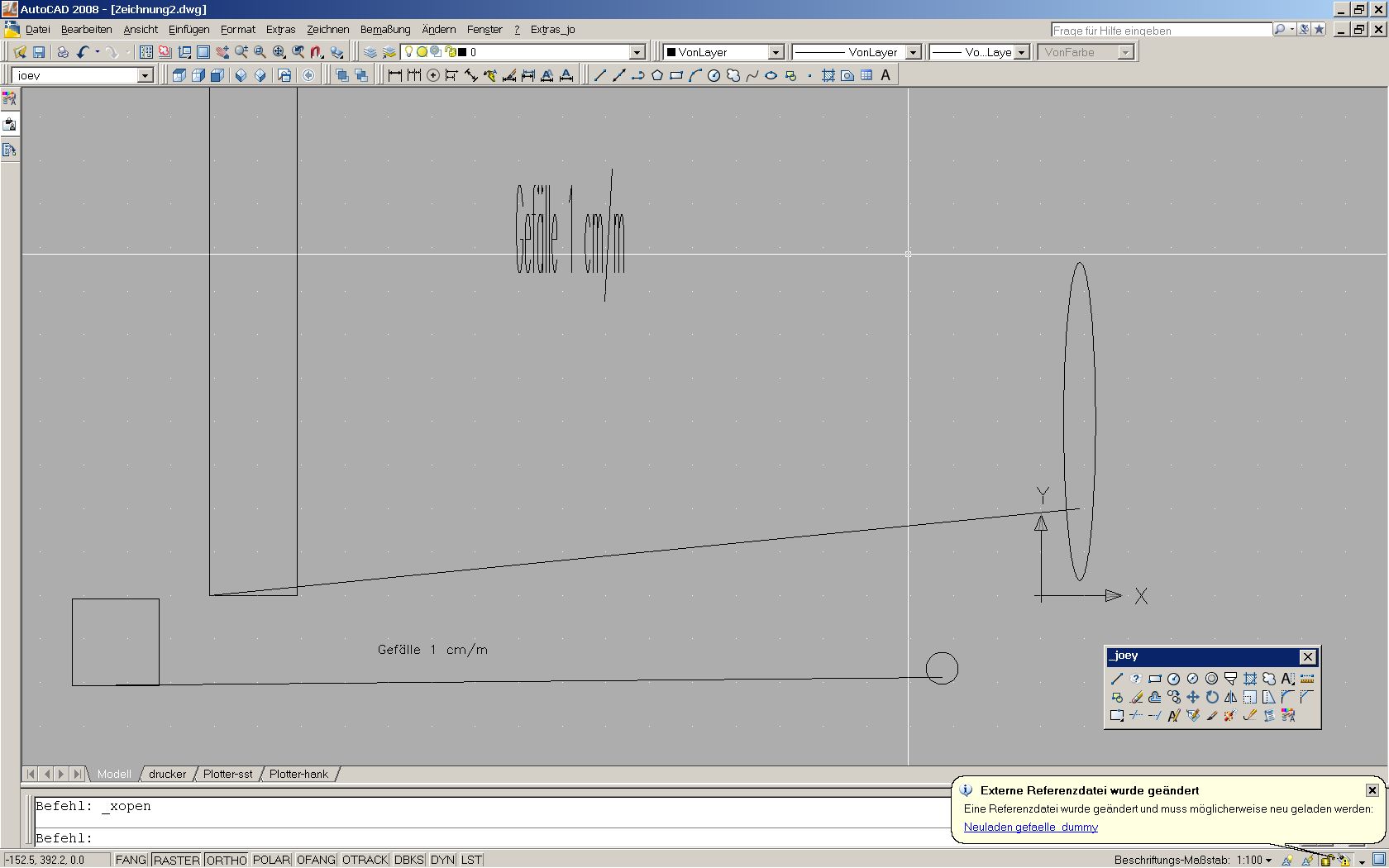Select the Polygon tool icon

coord(657,75)
